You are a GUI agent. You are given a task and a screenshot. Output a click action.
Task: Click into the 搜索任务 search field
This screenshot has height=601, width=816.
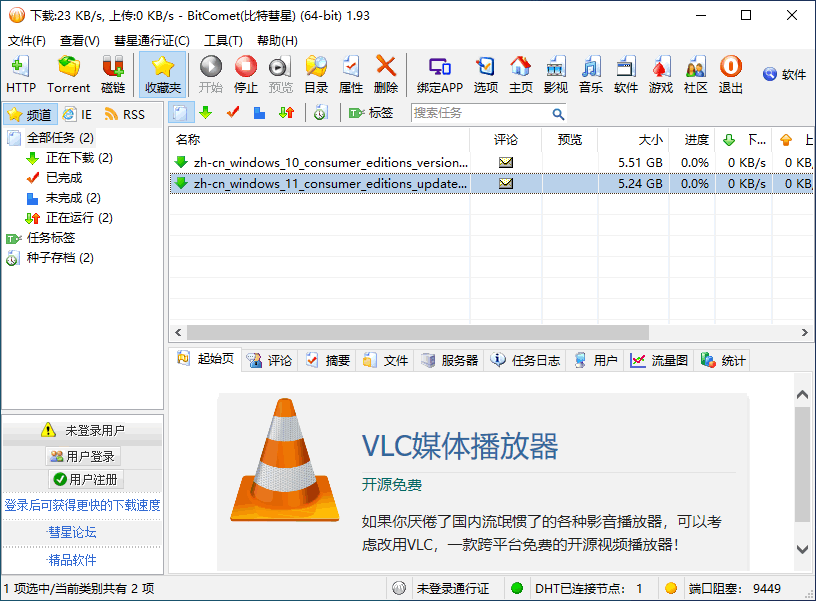click(x=479, y=113)
